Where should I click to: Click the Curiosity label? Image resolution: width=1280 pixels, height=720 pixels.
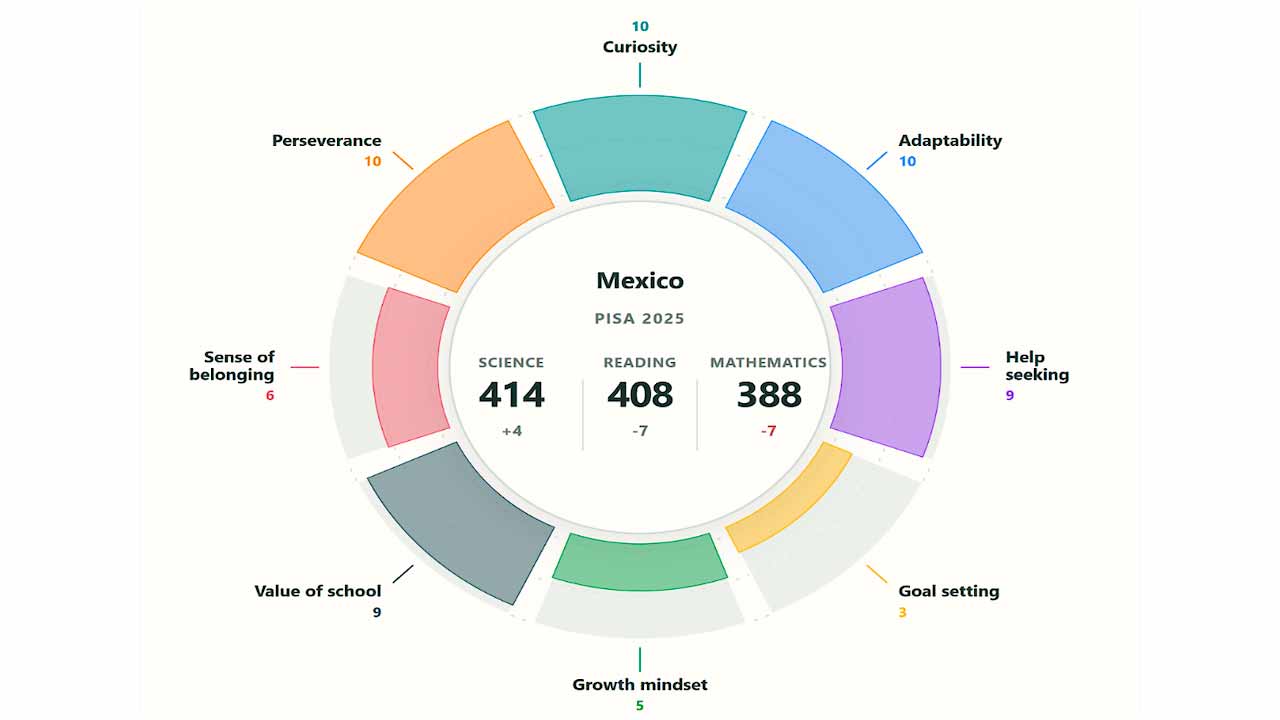(x=640, y=47)
